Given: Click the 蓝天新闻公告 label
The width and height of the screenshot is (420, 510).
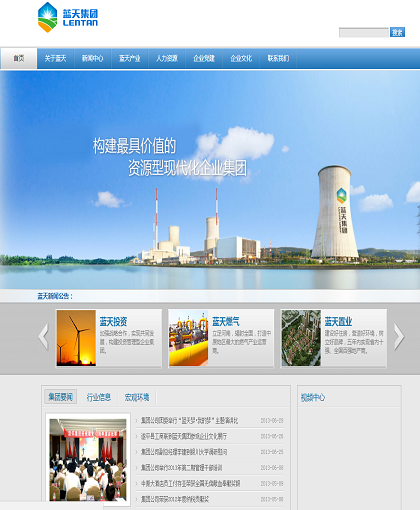Looking at the screenshot, I should click(x=55, y=296).
